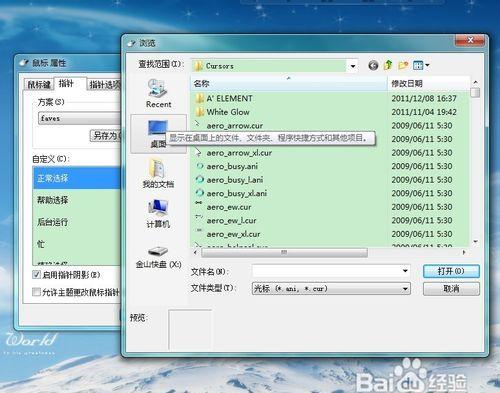Expand the 文件类型 光标 dropdown
This screenshot has width=500, height=393.
point(405,289)
